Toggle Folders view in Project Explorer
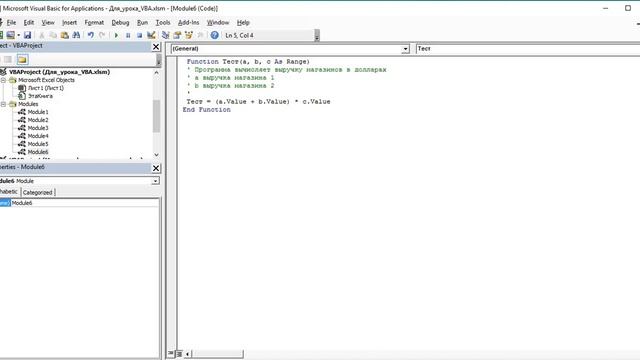This screenshot has width=640, height=360. [22, 60]
